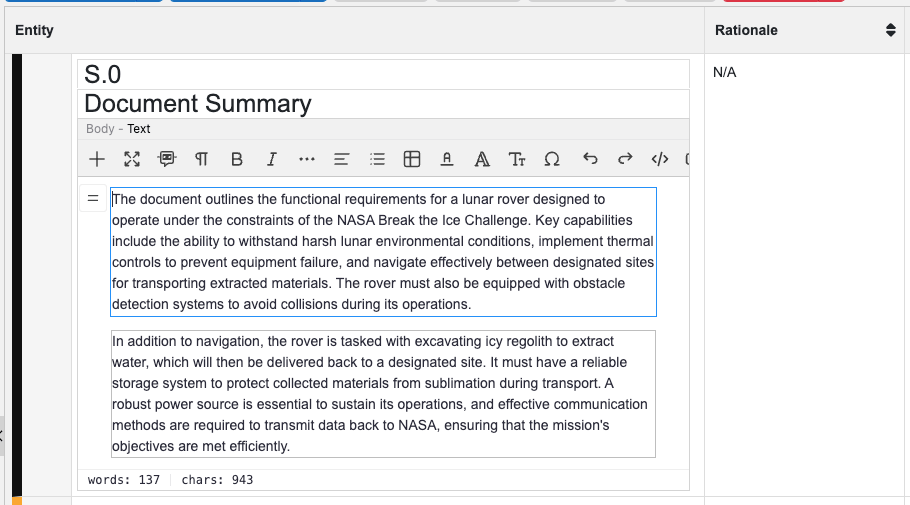Click the Body - Text label
Screen dimensions: 910x505
click(118, 129)
